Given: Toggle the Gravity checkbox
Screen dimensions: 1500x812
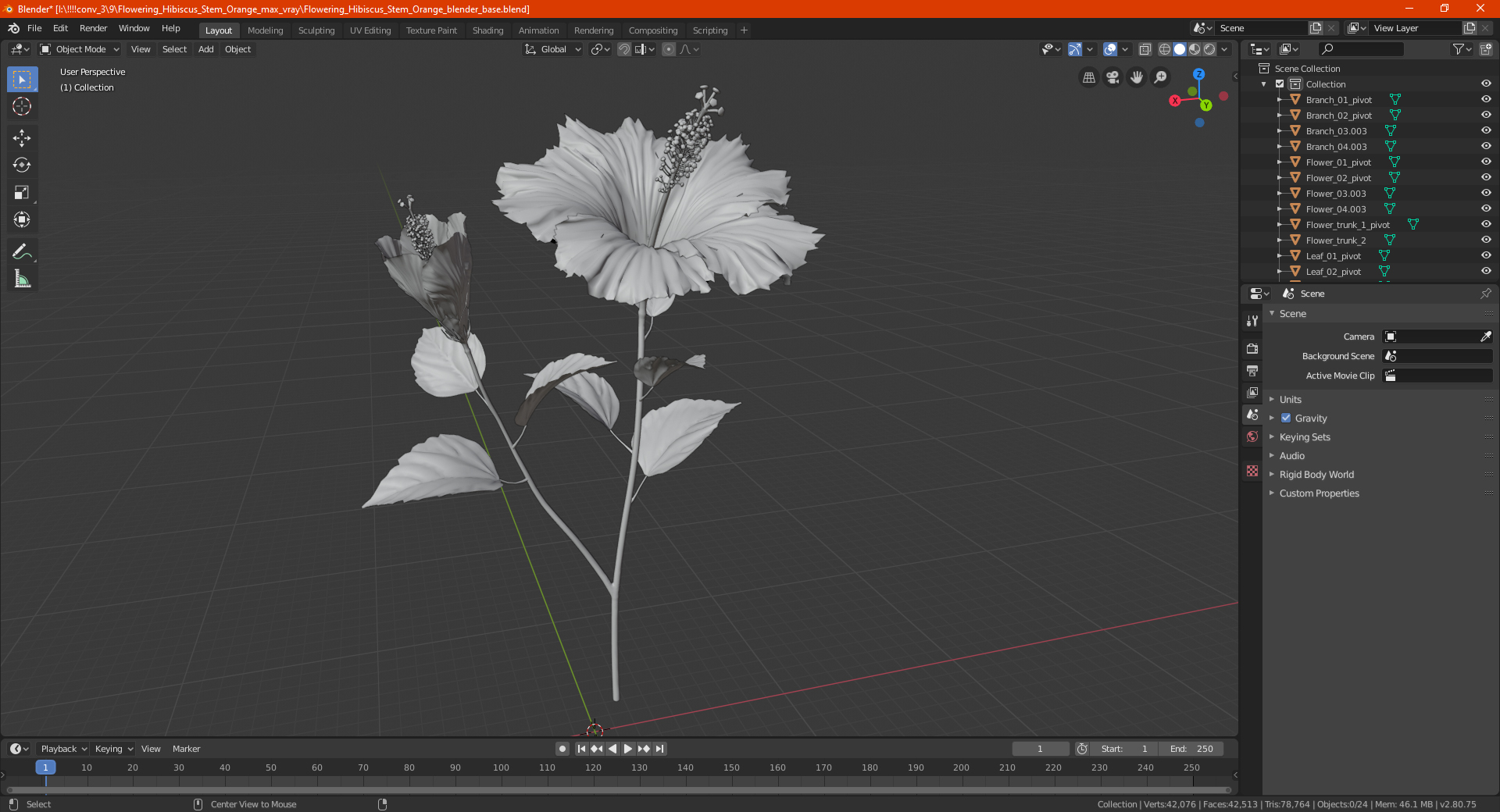Looking at the screenshot, I should click(1286, 418).
